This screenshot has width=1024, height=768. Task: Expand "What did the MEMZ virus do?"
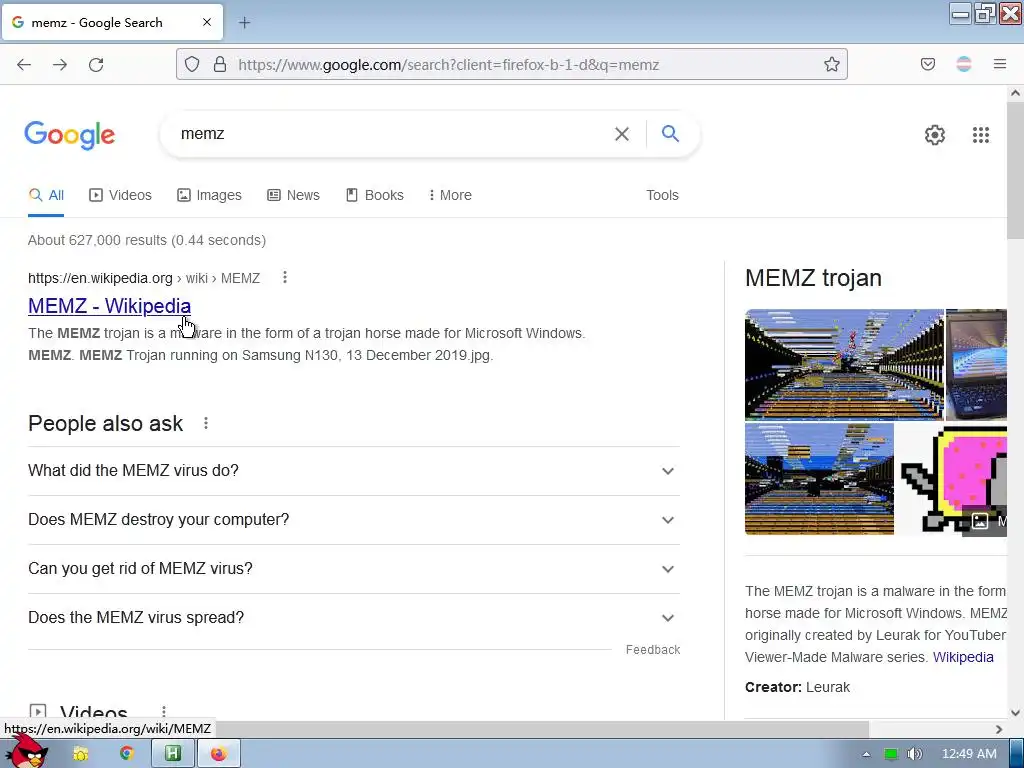[354, 471]
